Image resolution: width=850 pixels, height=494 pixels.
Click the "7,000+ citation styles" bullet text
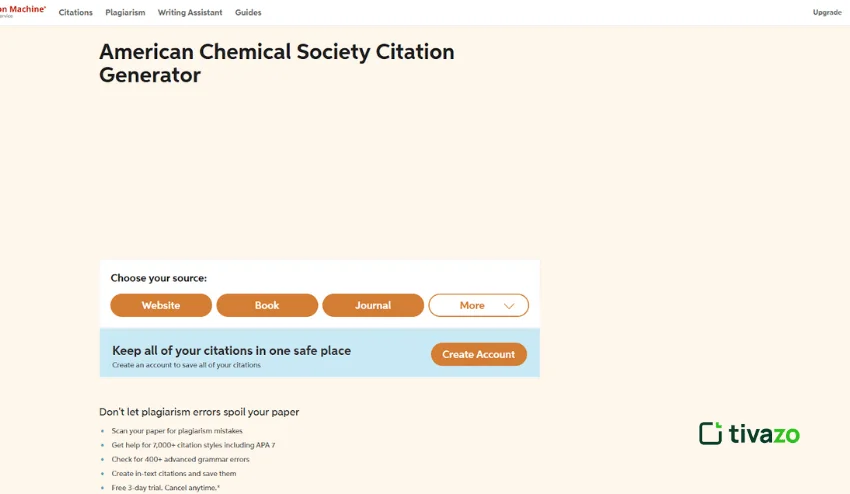[193, 445]
